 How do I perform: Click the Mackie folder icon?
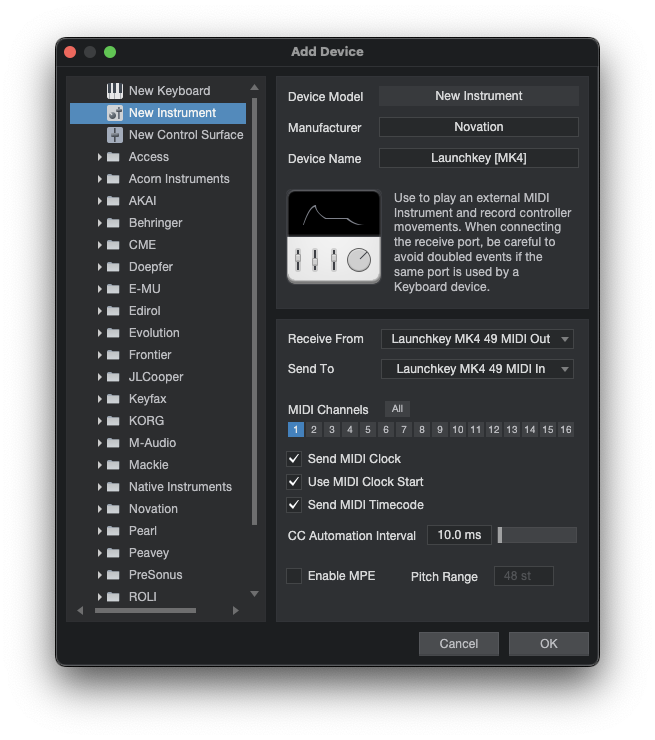point(113,465)
